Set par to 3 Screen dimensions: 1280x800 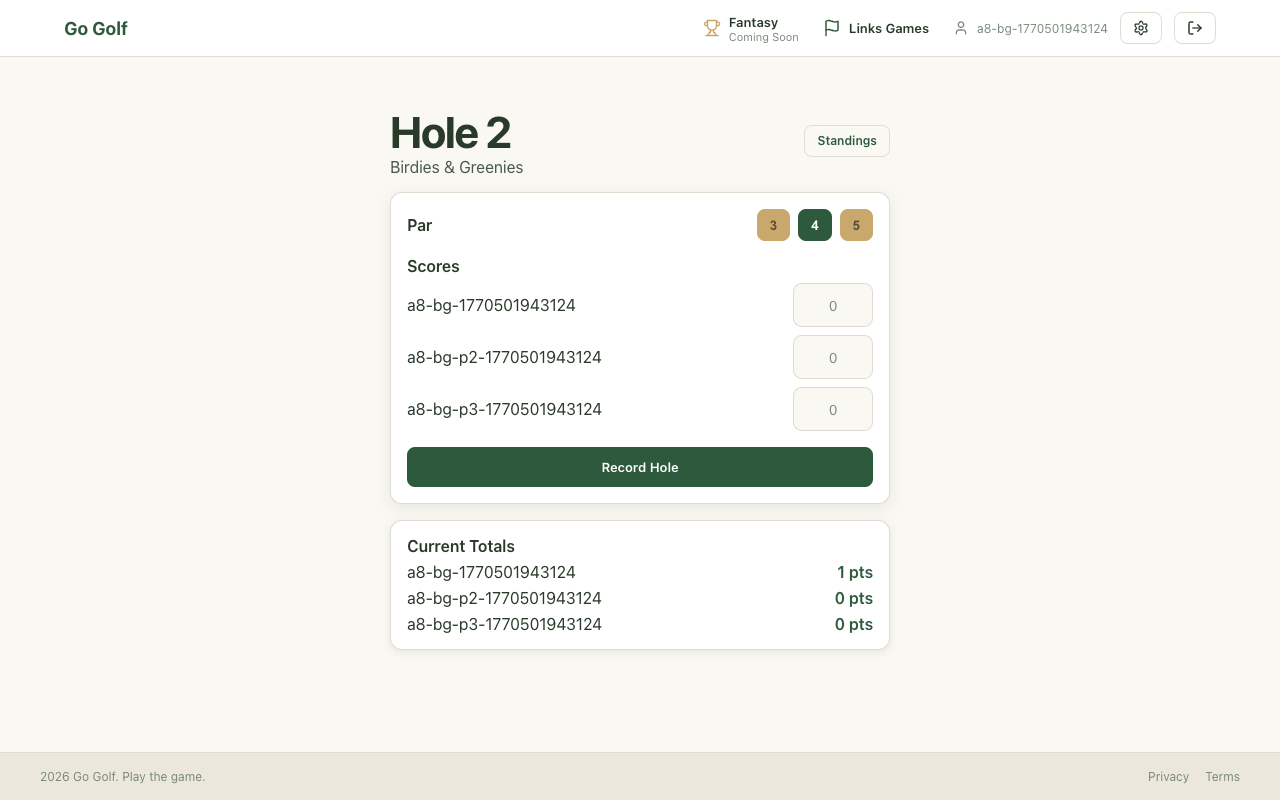tap(773, 225)
